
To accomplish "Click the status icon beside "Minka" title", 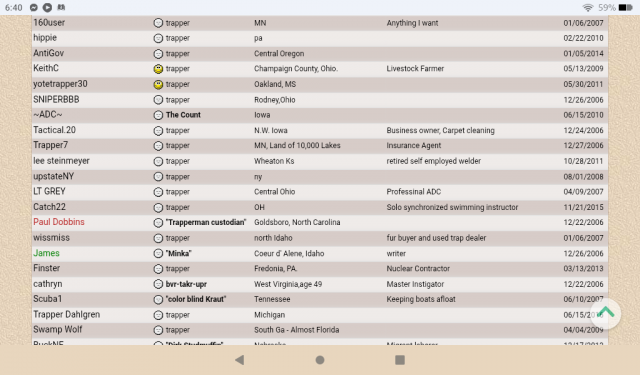I will 158,253.
